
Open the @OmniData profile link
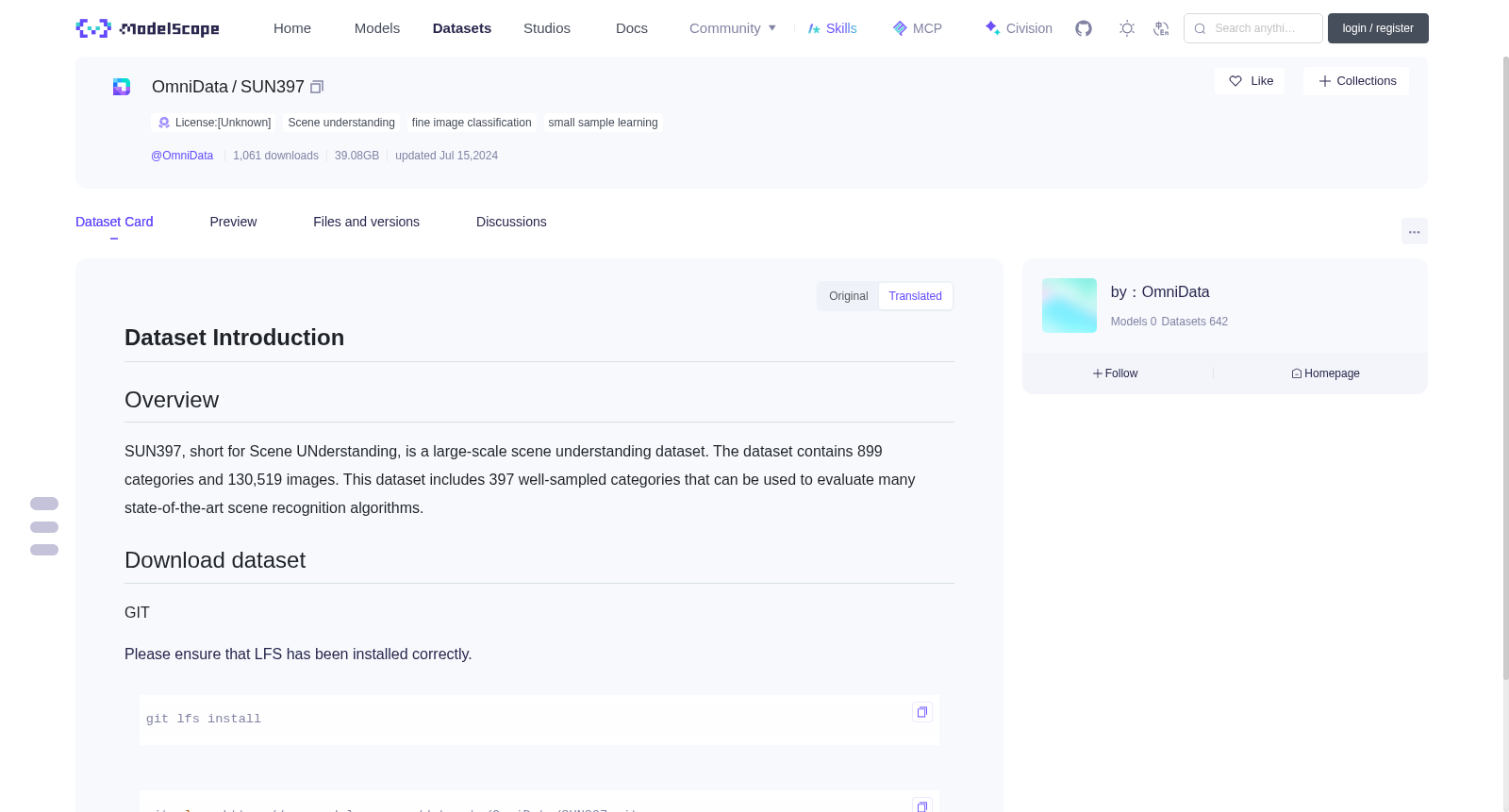coord(182,156)
